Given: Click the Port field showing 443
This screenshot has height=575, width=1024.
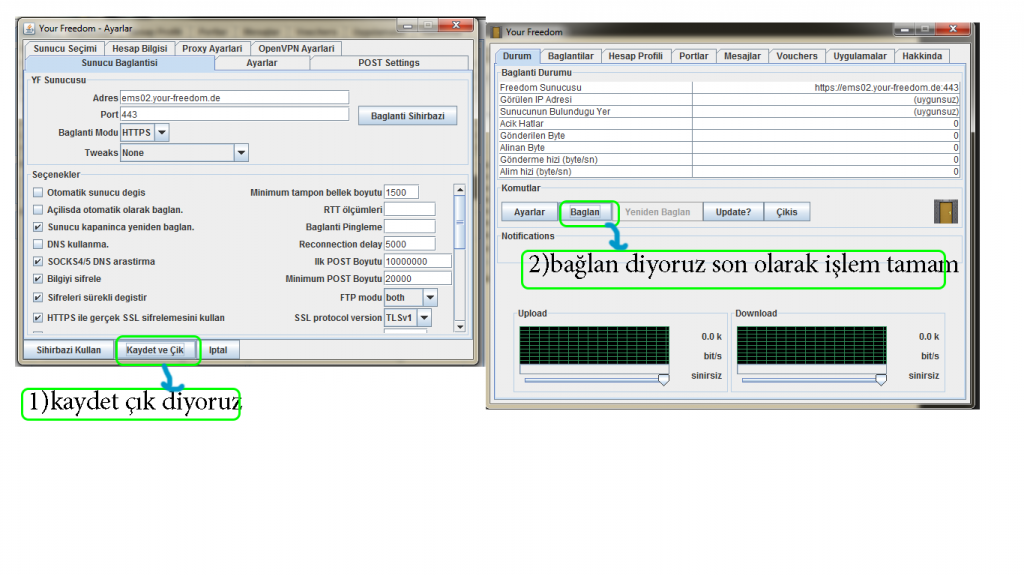Looking at the screenshot, I should tap(234, 114).
